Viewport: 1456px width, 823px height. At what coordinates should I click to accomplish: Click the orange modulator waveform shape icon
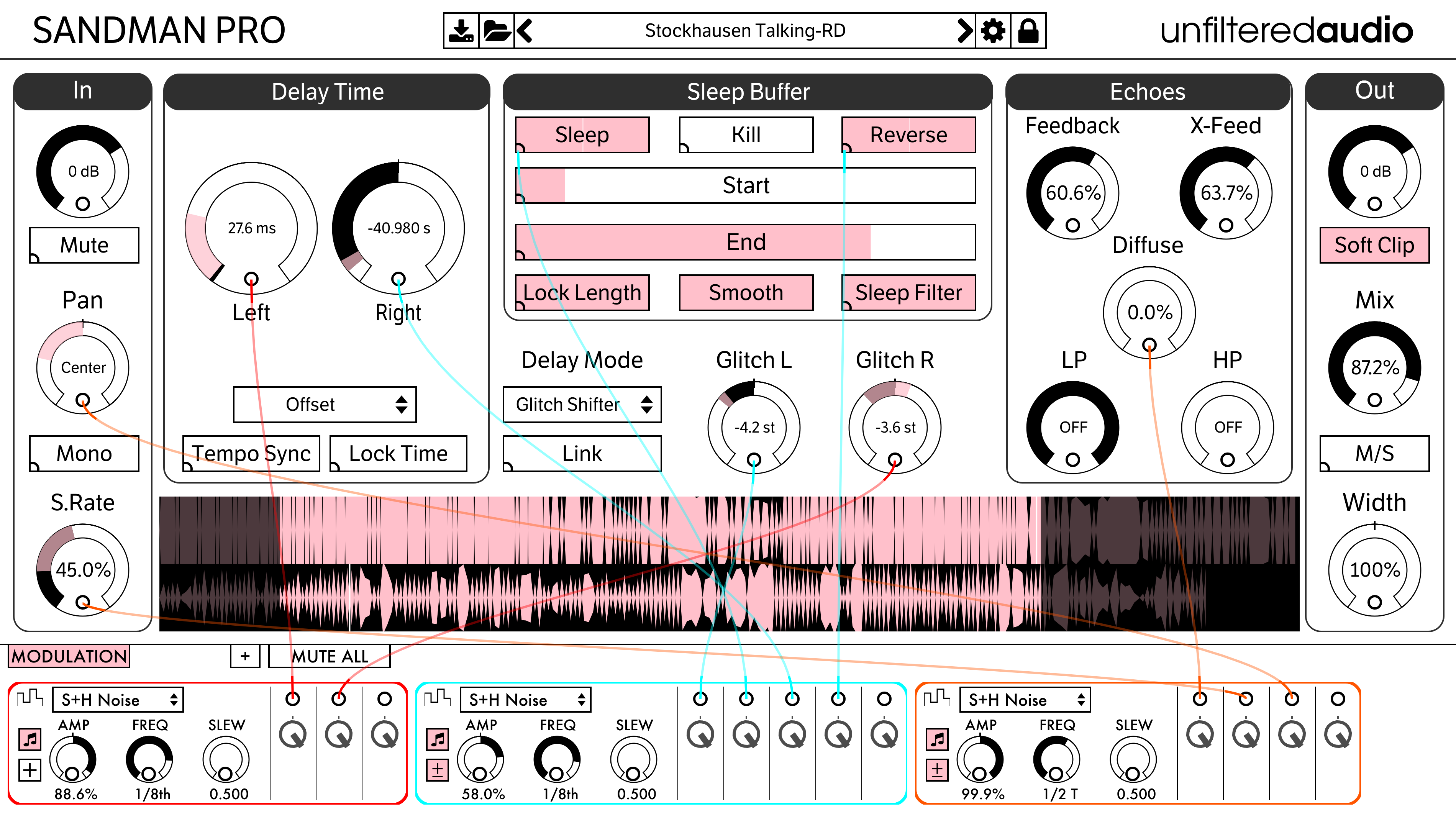[x=937, y=698]
